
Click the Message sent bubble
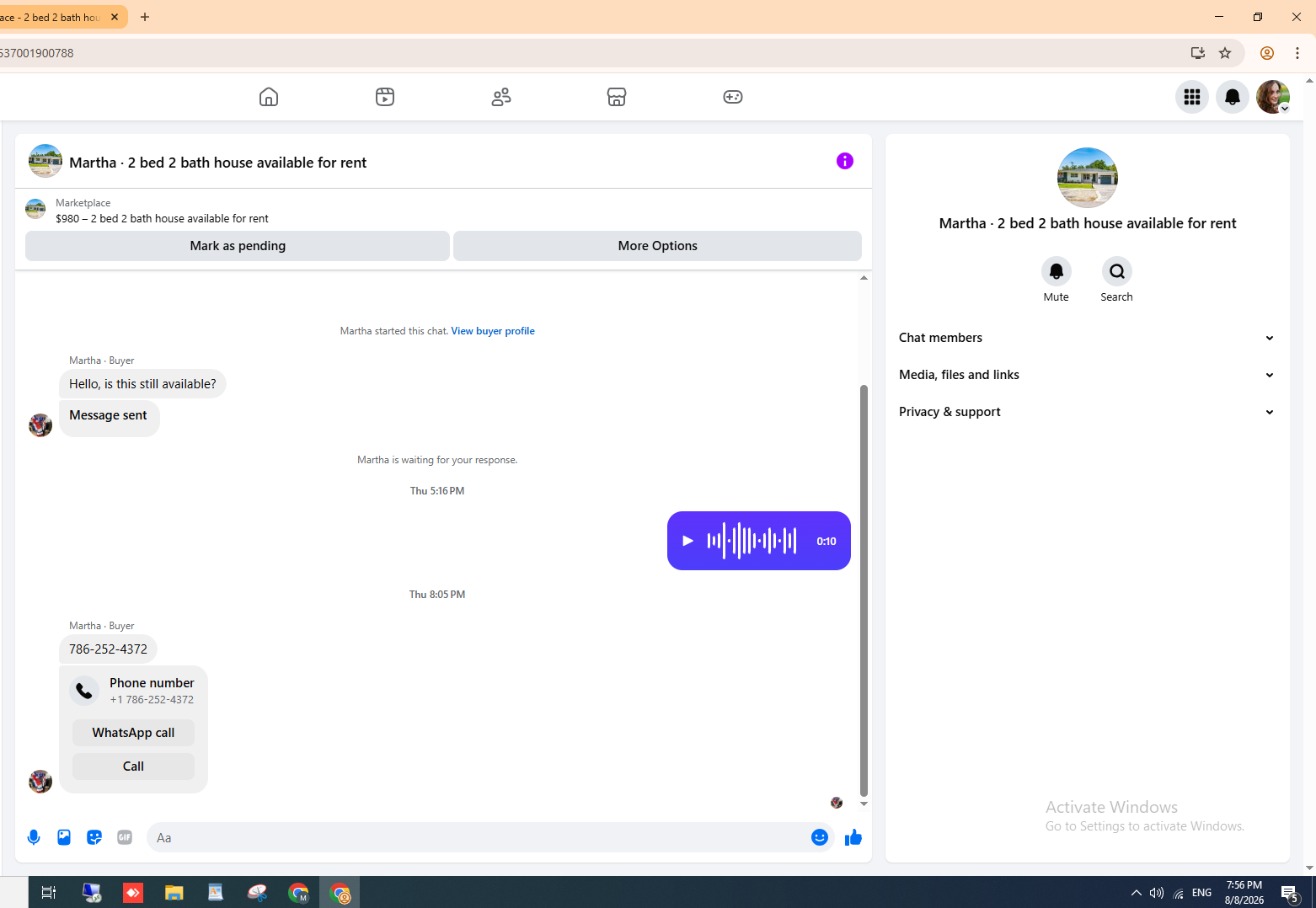click(109, 418)
